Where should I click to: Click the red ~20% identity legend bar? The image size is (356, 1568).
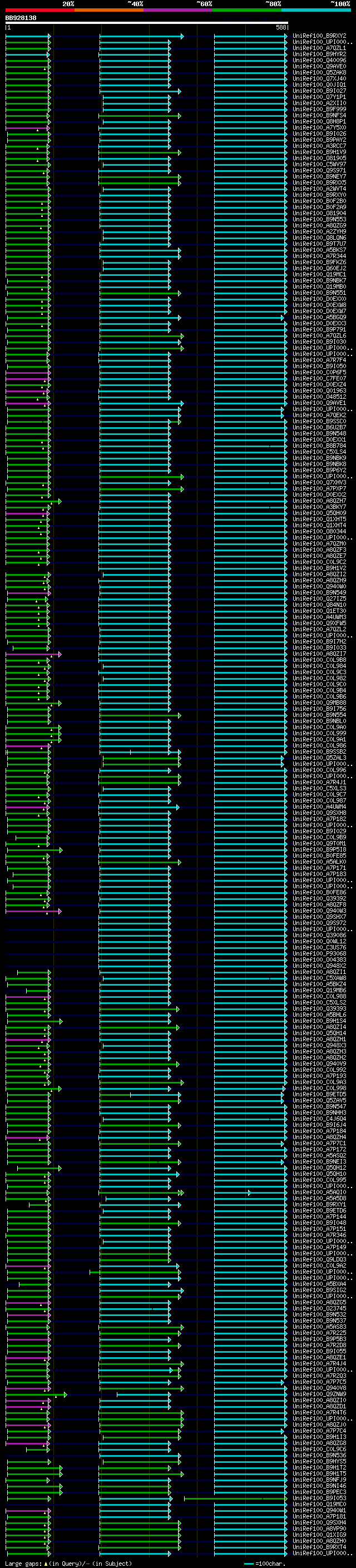[39, 10]
